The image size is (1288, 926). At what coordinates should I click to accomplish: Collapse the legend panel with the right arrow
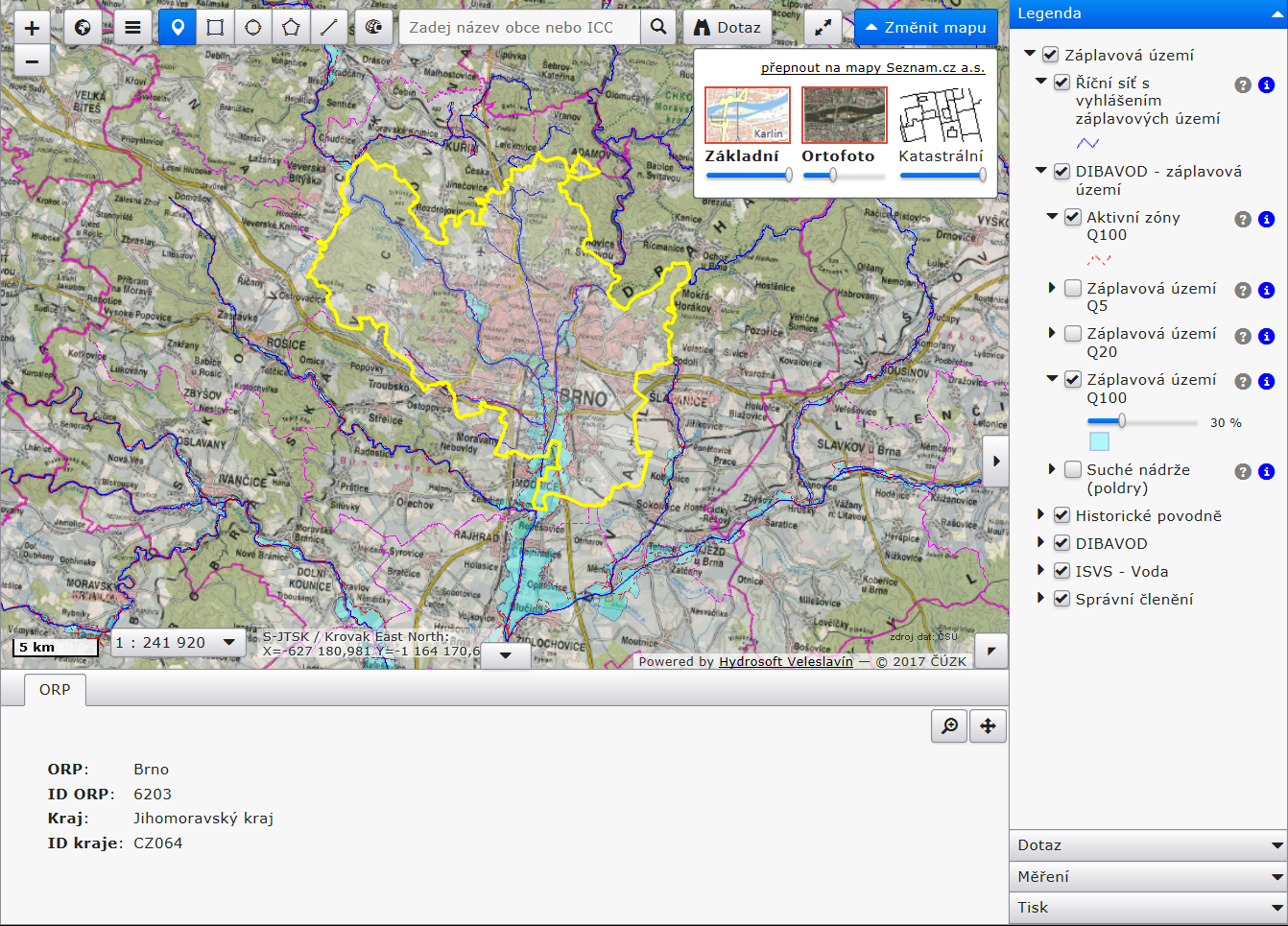996,462
